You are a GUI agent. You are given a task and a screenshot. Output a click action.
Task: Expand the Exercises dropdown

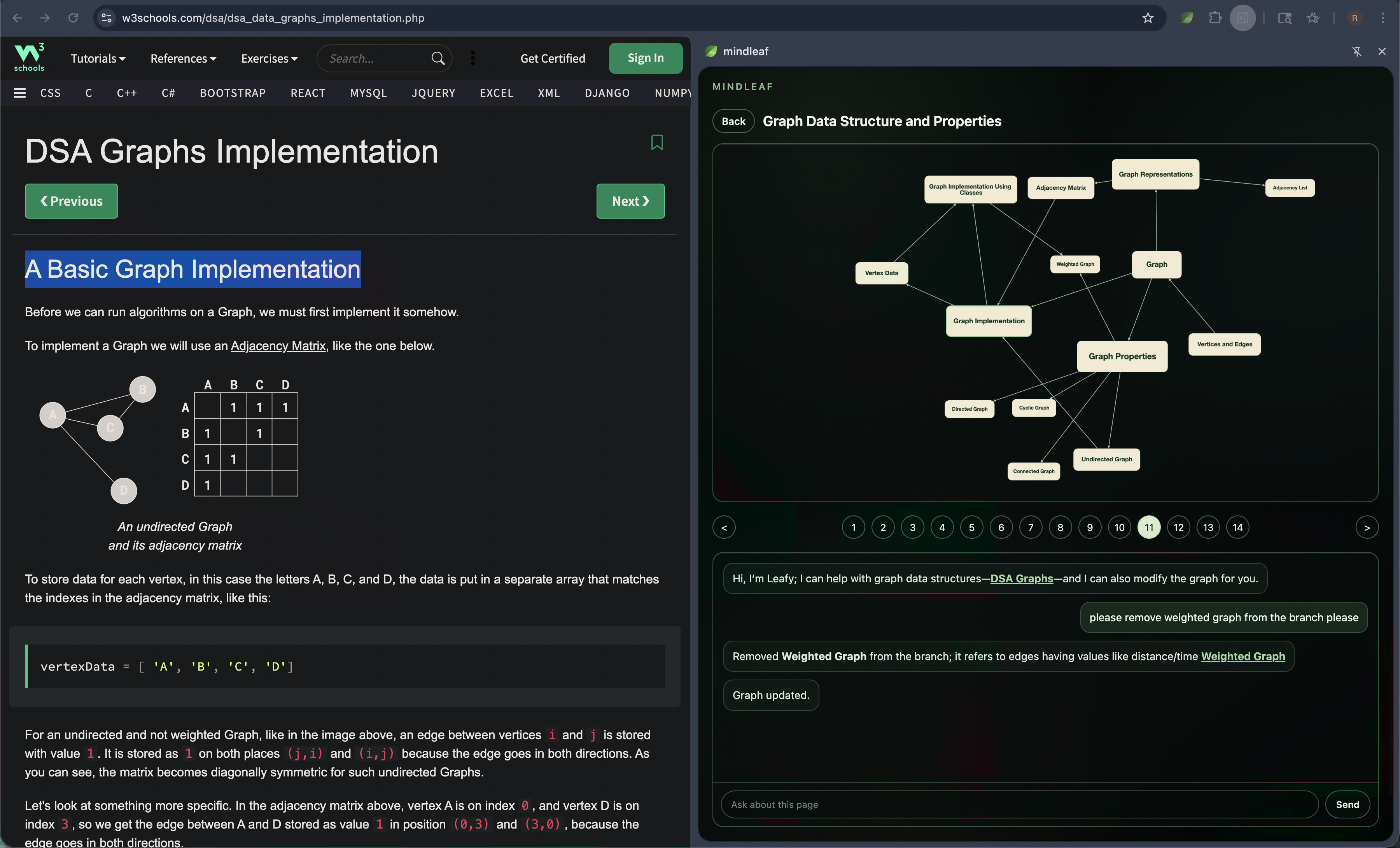pos(269,58)
